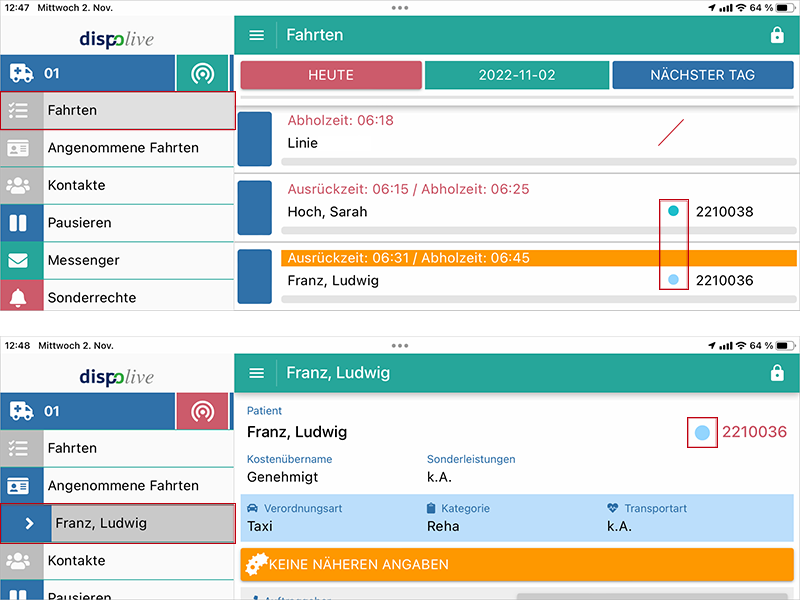Click teal status dot in Hoch, Sarah row
Image resolution: width=800 pixels, height=600 pixels.
pyautogui.click(x=673, y=211)
